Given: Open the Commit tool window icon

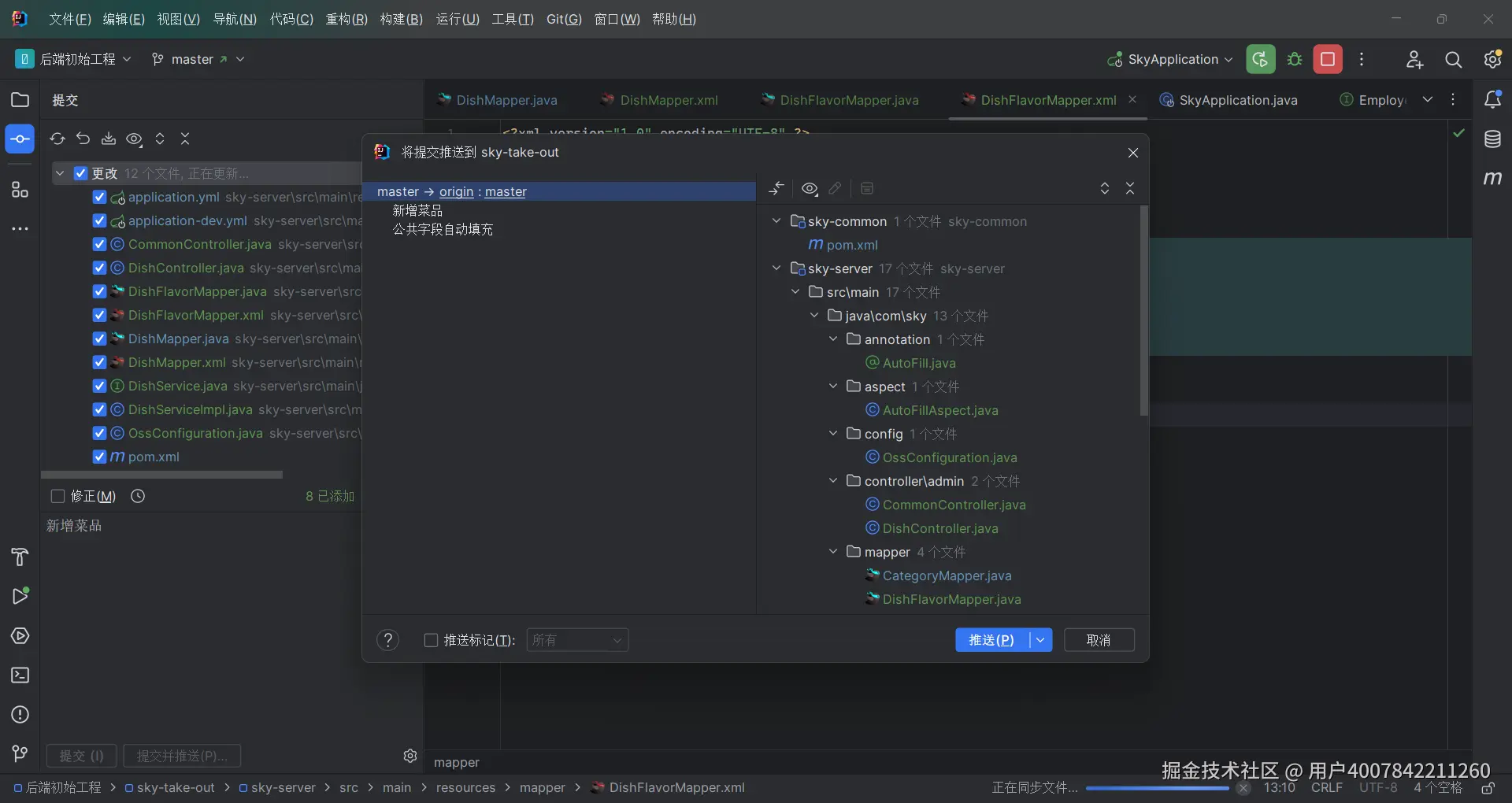Looking at the screenshot, I should 20,139.
